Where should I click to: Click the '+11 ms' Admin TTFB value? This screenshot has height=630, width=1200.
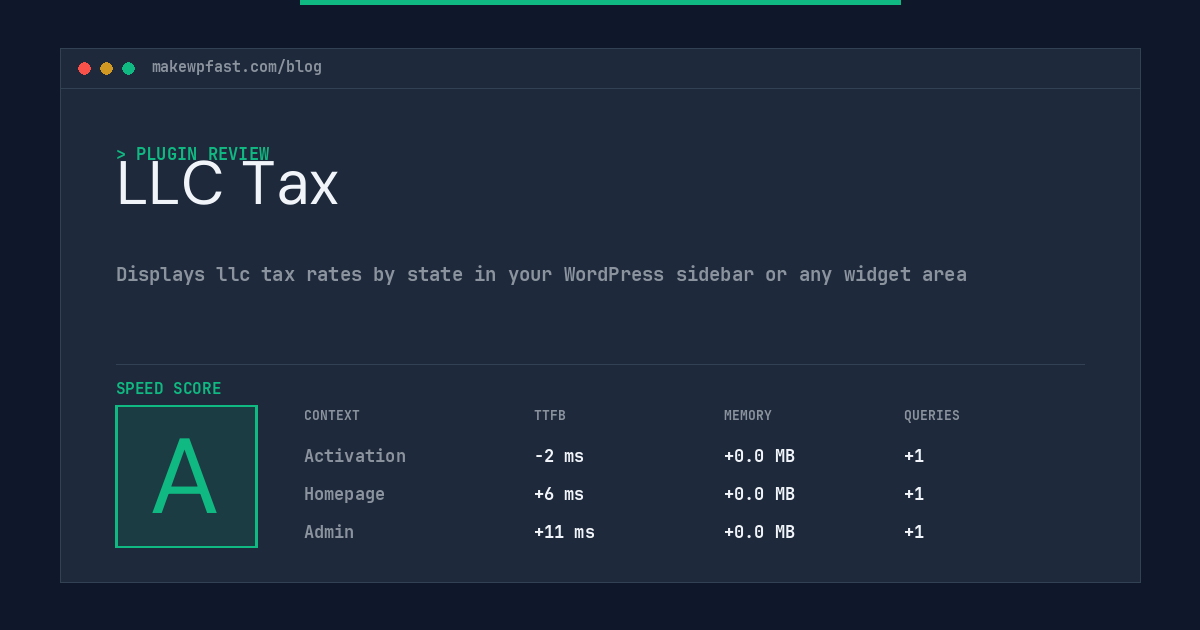pos(564,532)
